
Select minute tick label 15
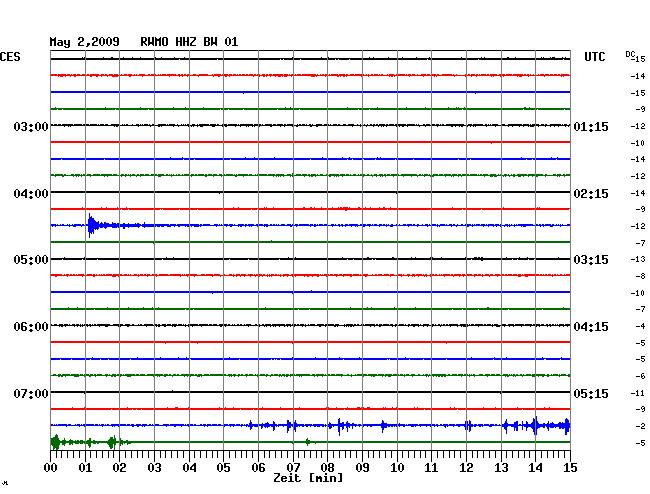pyautogui.click(x=570, y=468)
